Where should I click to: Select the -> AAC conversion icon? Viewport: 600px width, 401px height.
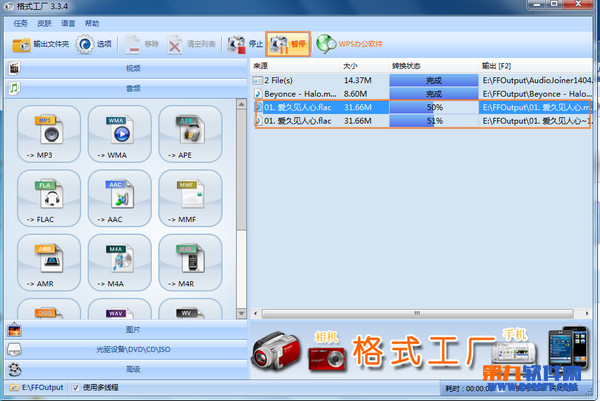coord(120,199)
